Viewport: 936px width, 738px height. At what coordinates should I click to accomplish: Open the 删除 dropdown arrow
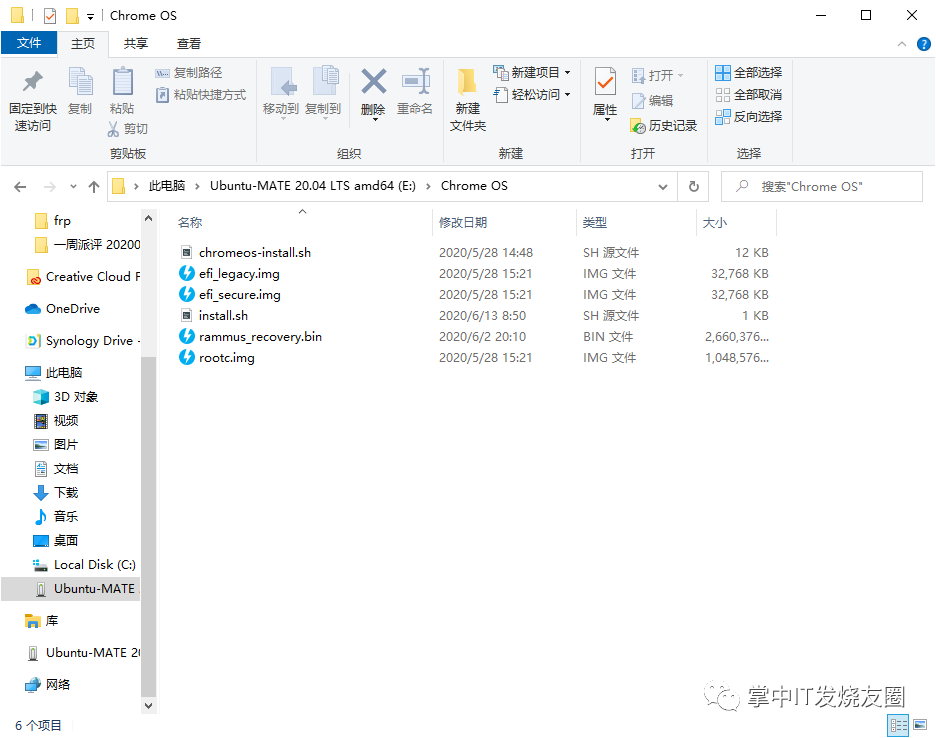pyautogui.click(x=373, y=120)
